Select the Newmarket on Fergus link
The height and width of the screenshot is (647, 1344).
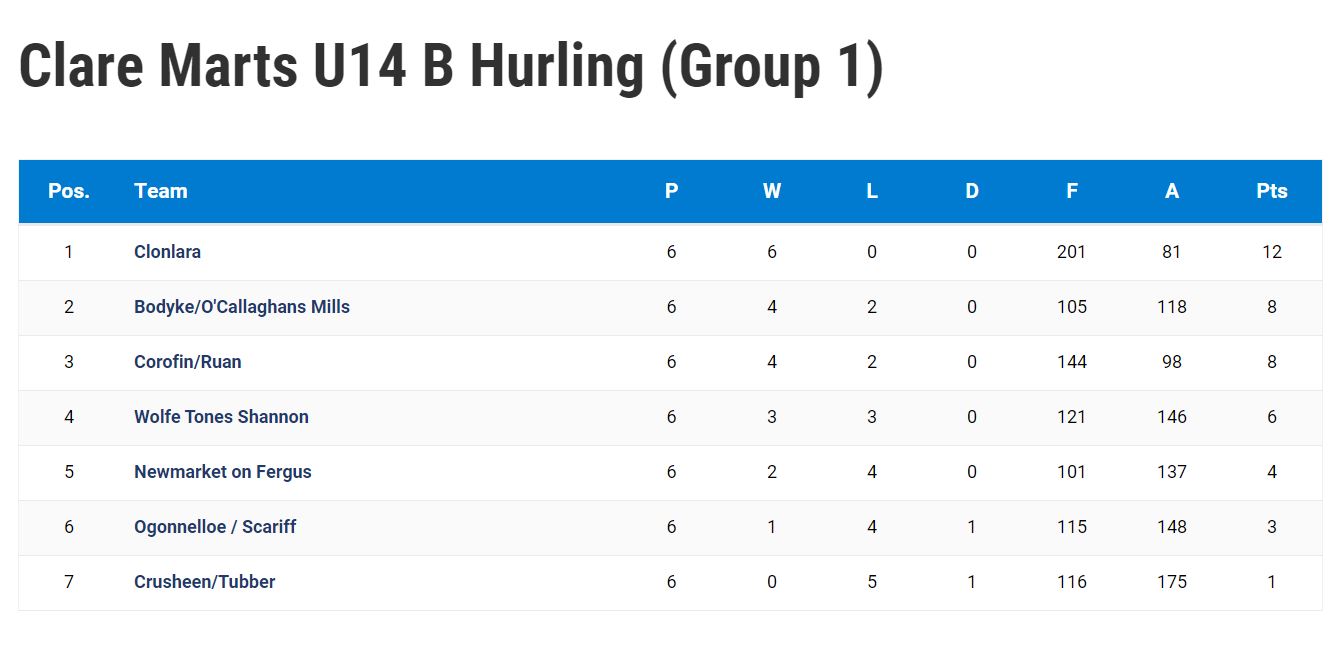223,472
